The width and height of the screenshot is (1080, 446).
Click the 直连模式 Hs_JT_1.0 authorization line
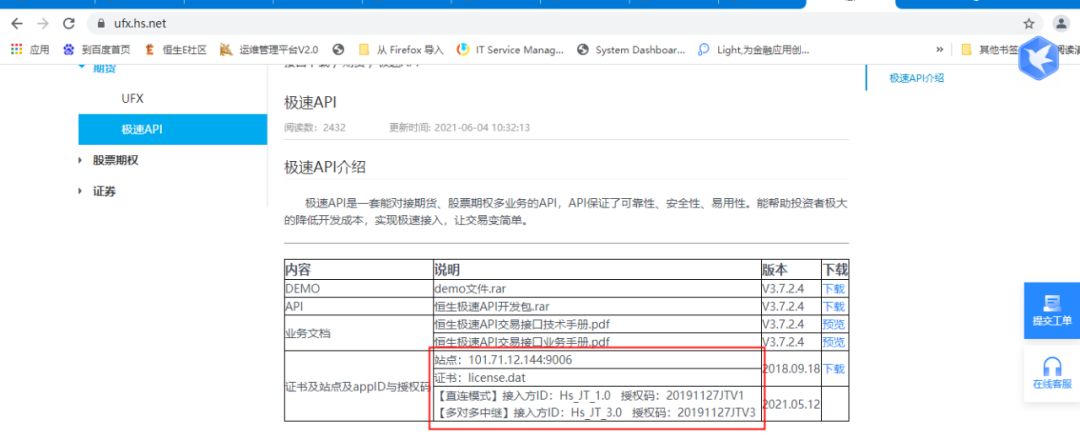tap(591, 396)
